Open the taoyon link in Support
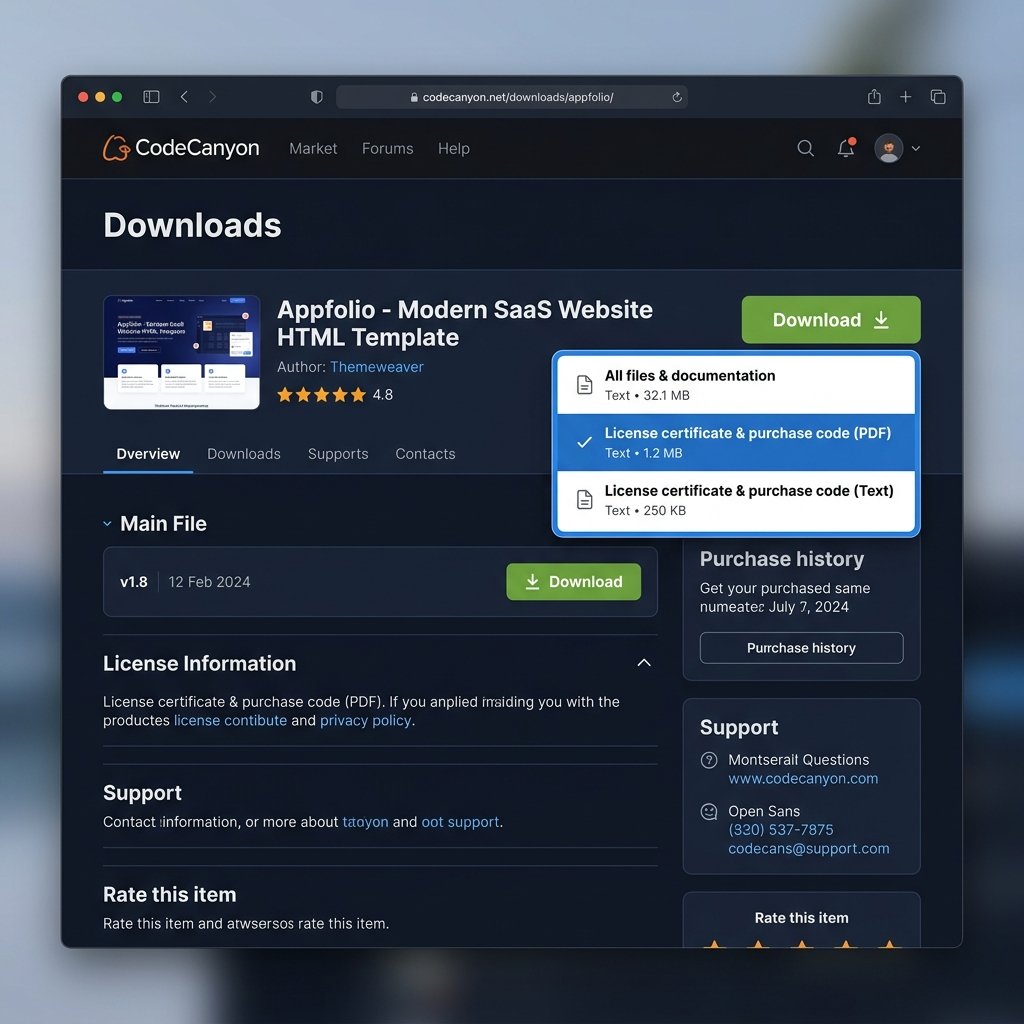This screenshot has width=1024, height=1024. [x=365, y=822]
